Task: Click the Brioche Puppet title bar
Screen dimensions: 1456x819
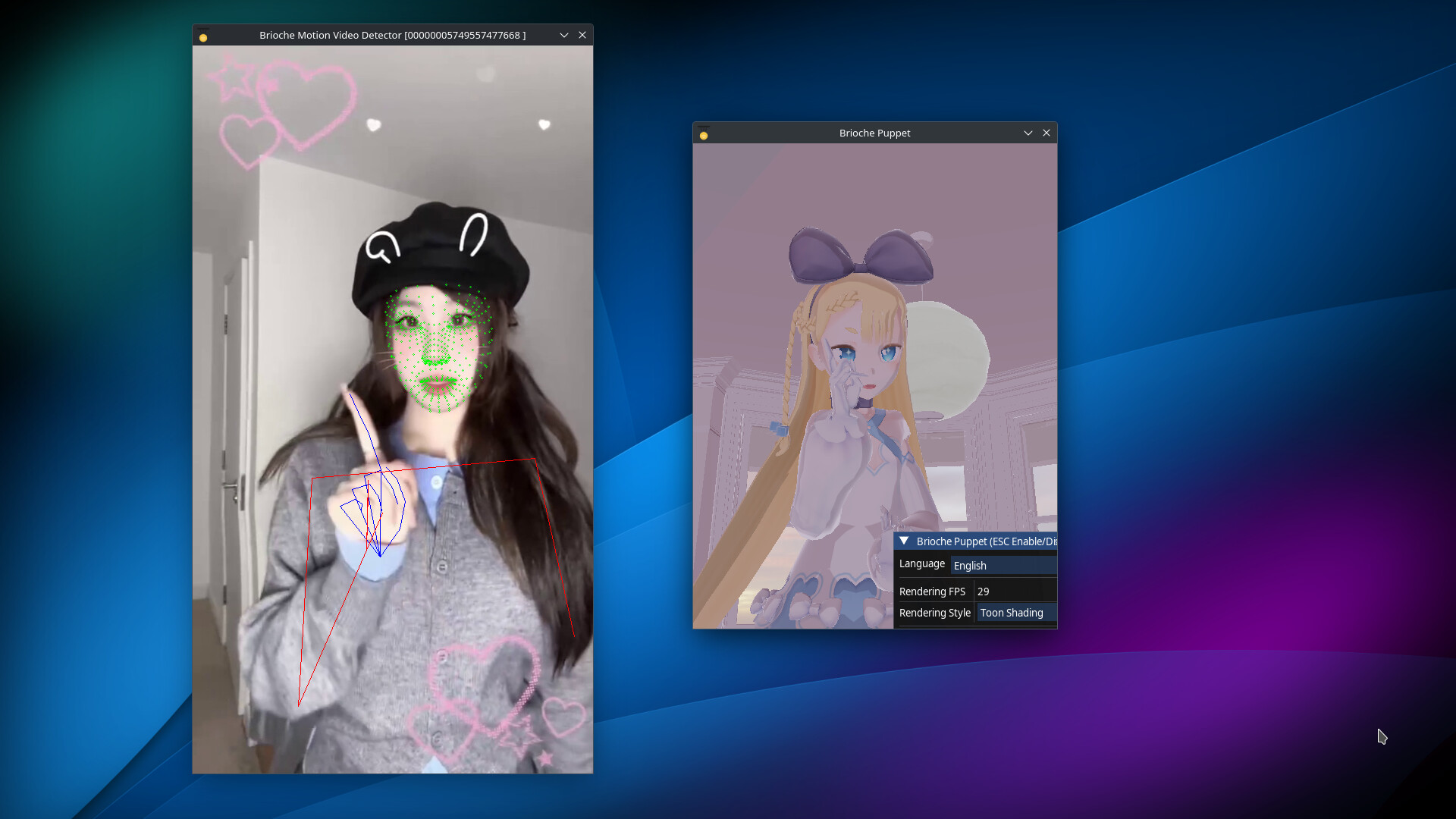Action: click(874, 133)
